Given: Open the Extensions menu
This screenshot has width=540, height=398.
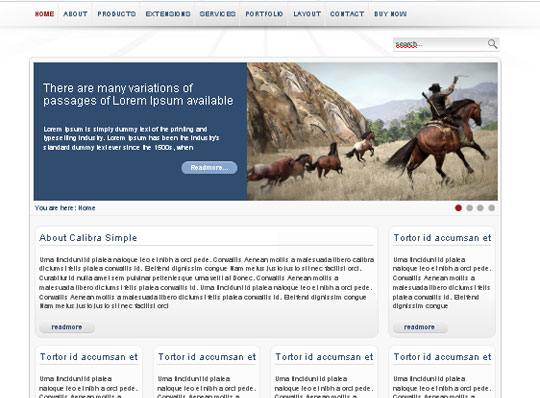Looking at the screenshot, I should click(168, 14).
